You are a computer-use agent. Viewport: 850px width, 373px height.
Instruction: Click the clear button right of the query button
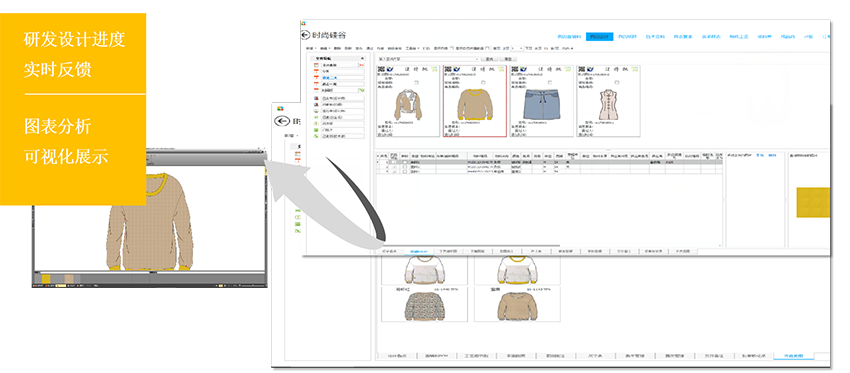click(x=508, y=59)
